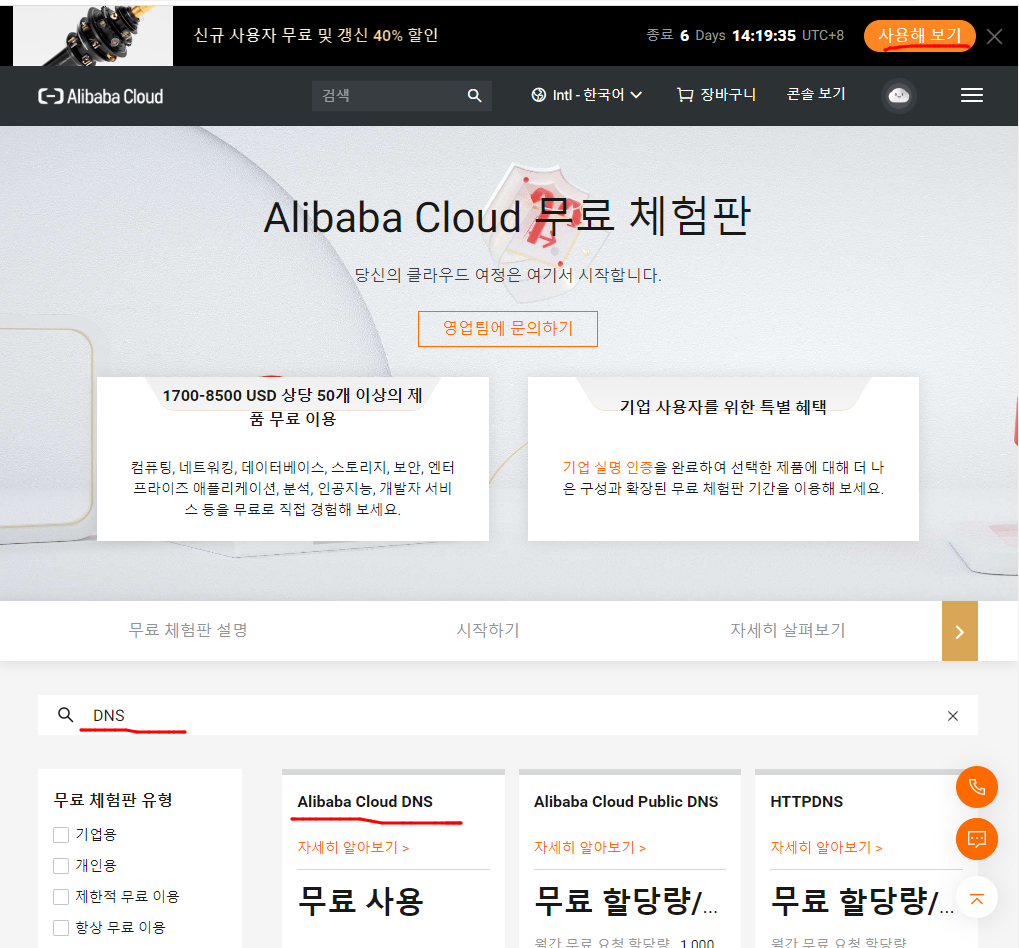The height and width of the screenshot is (948, 1019).
Task: Click the 사용해 보기 button
Action: pos(920,35)
